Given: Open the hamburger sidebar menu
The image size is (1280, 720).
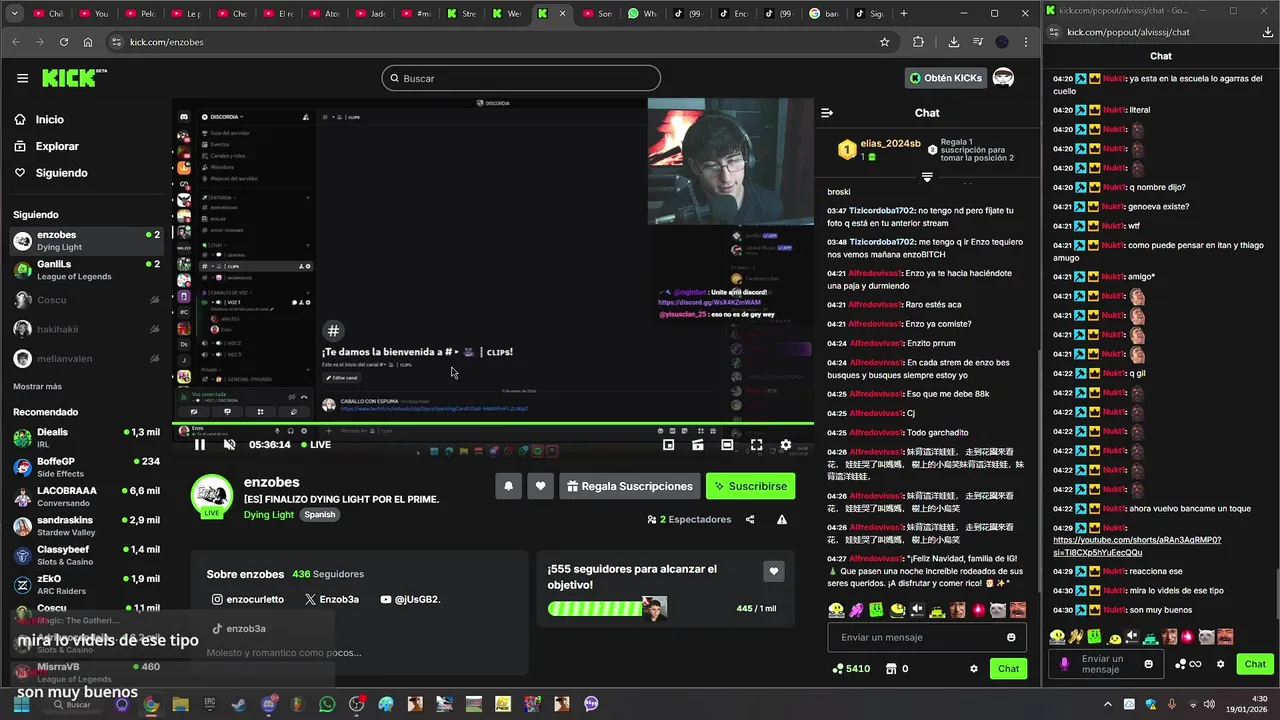Looking at the screenshot, I should (22, 78).
